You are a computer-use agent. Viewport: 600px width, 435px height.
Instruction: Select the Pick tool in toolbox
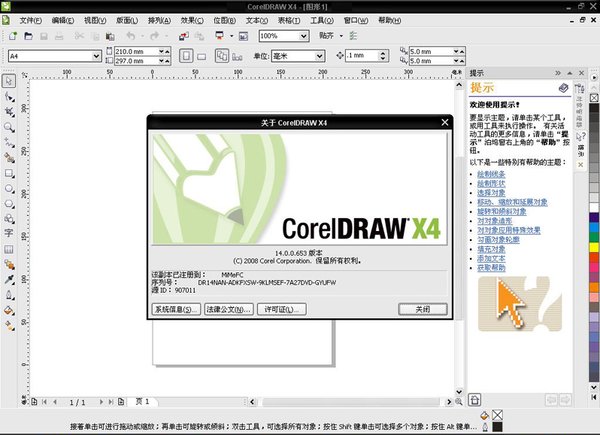(x=9, y=81)
